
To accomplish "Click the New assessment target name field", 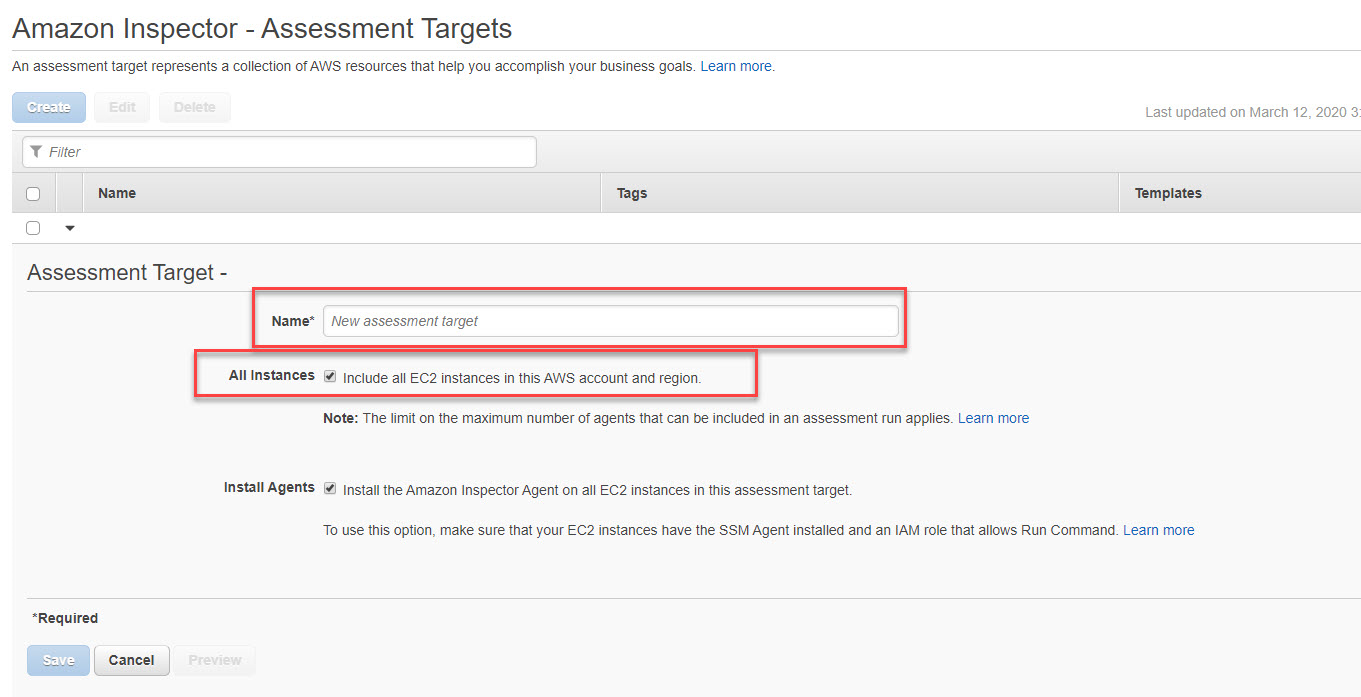I will coord(610,320).
